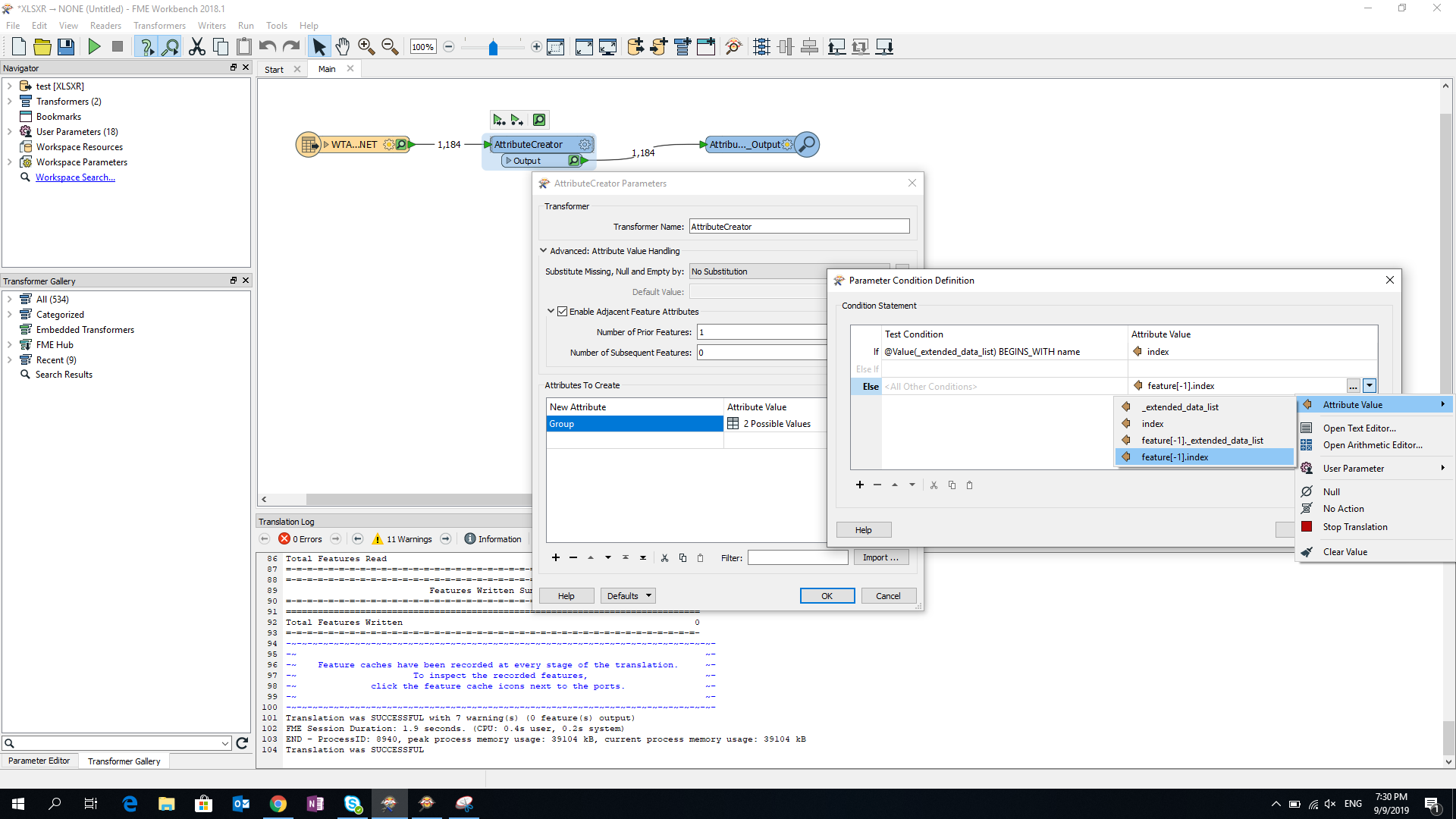Collapse Advanced: Attribute Value Handling section
Image resolution: width=1456 pixels, height=819 pixels.
[543, 251]
